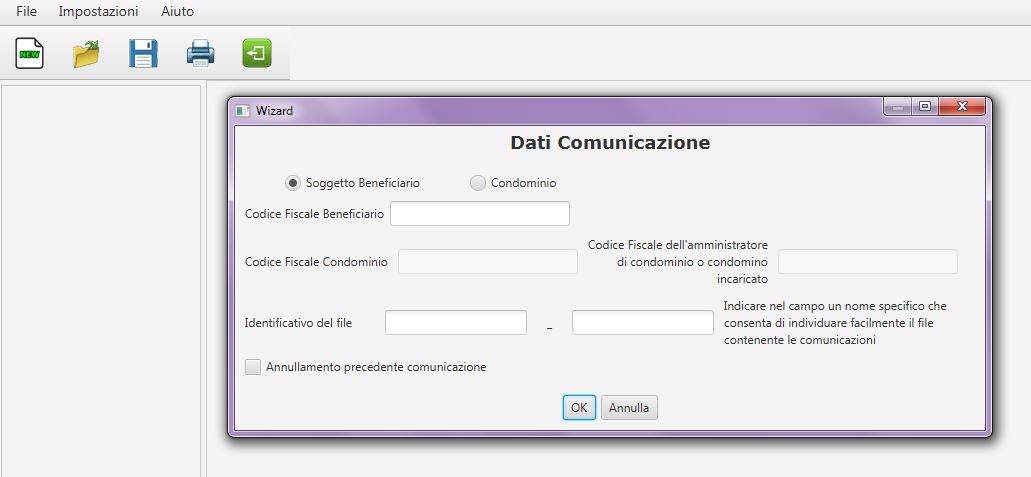Click the OK button
Viewport: 1031px width, 477px height.
click(x=579, y=407)
